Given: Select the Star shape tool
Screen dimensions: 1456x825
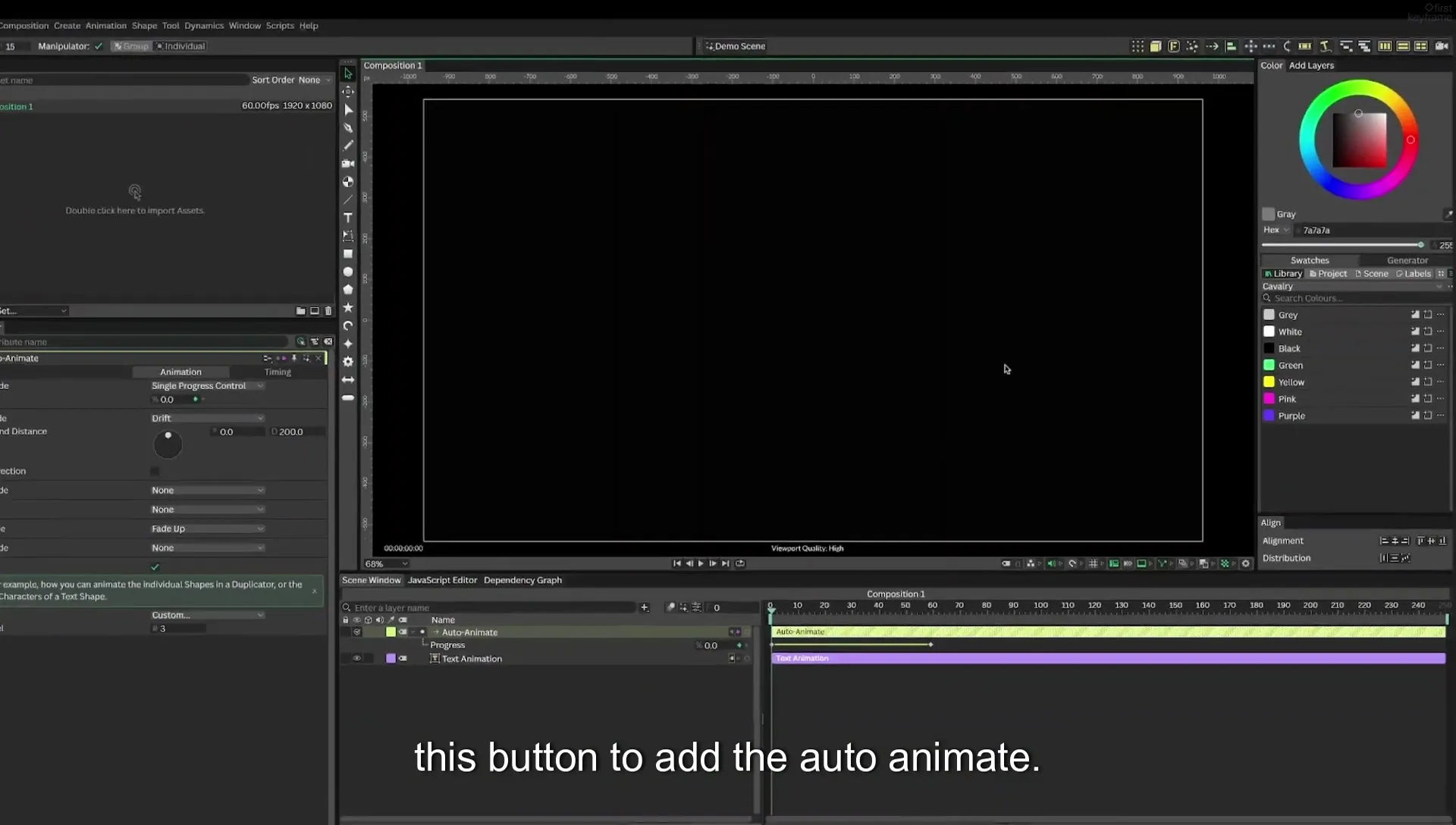Looking at the screenshot, I should [x=348, y=308].
